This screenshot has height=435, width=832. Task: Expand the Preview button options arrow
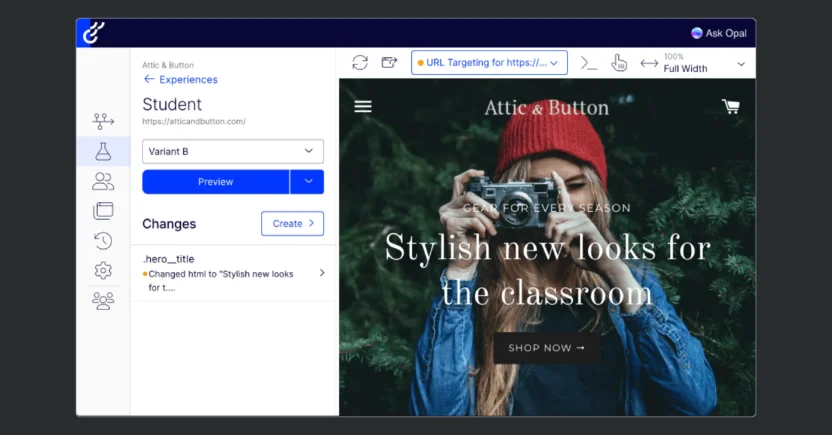coord(307,182)
